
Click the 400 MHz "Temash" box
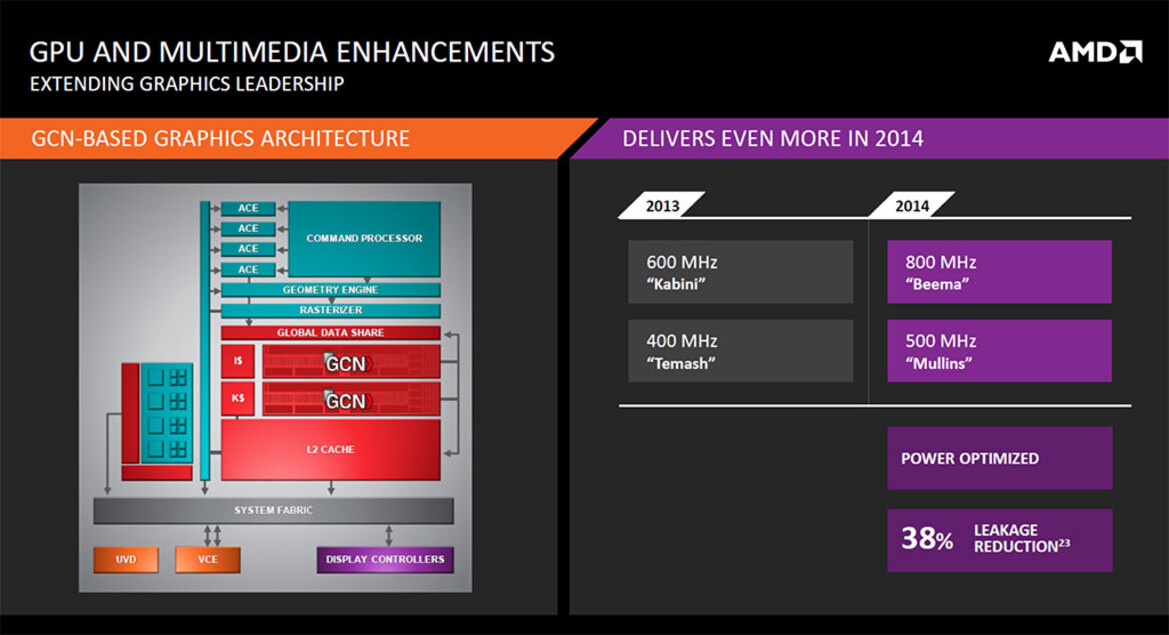740,351
